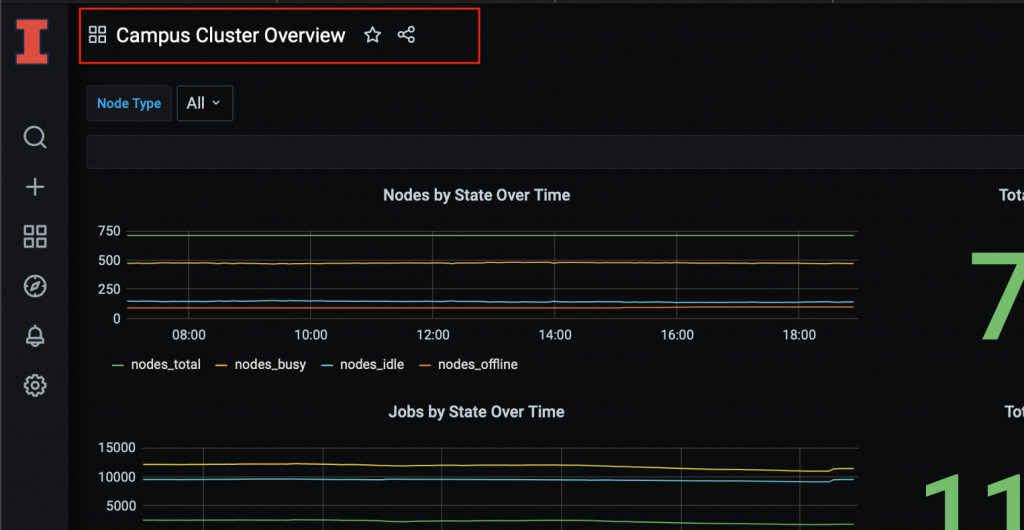This screenshot has width=1024, height=530.
Task: Open the dashboards grid icon in sidebar
Action: (35, 237)
